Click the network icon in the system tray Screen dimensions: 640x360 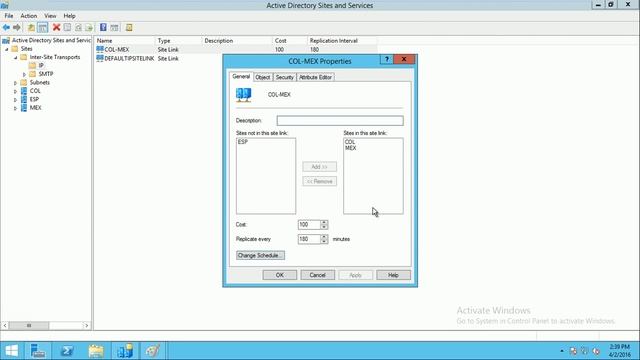pyautogui.click(x=584, y=351)
